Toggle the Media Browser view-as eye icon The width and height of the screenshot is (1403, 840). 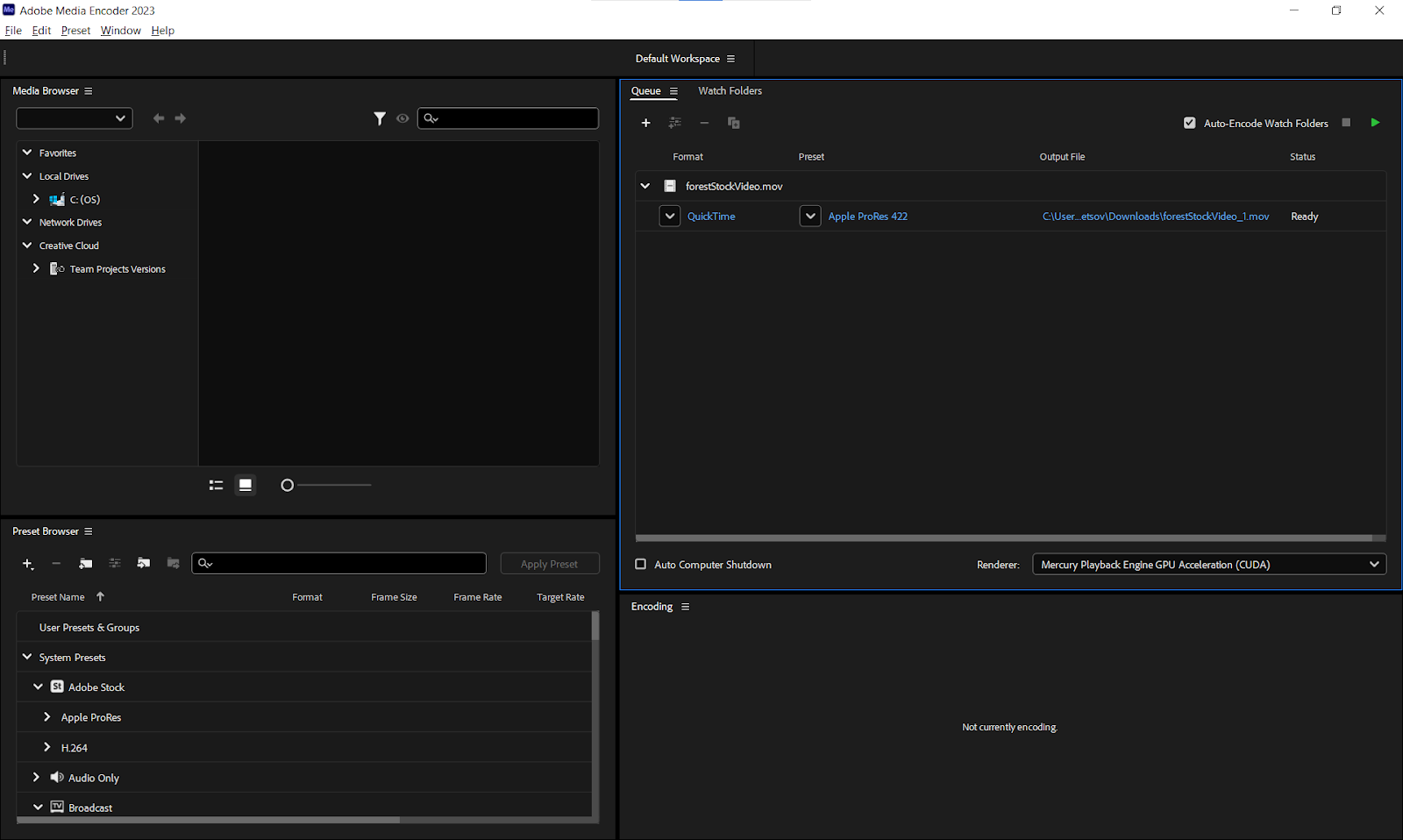click(402, 118)
